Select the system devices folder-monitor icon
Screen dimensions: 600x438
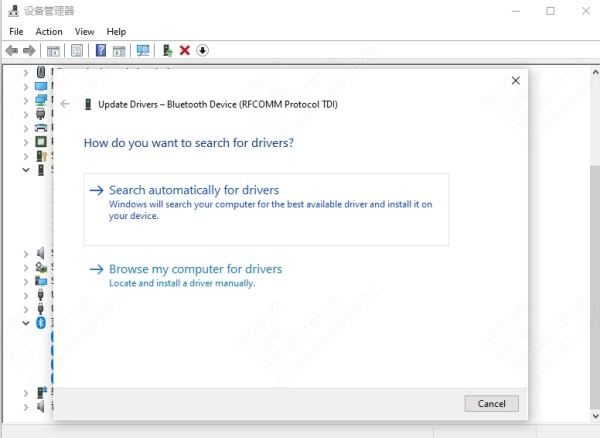[41, 281]
